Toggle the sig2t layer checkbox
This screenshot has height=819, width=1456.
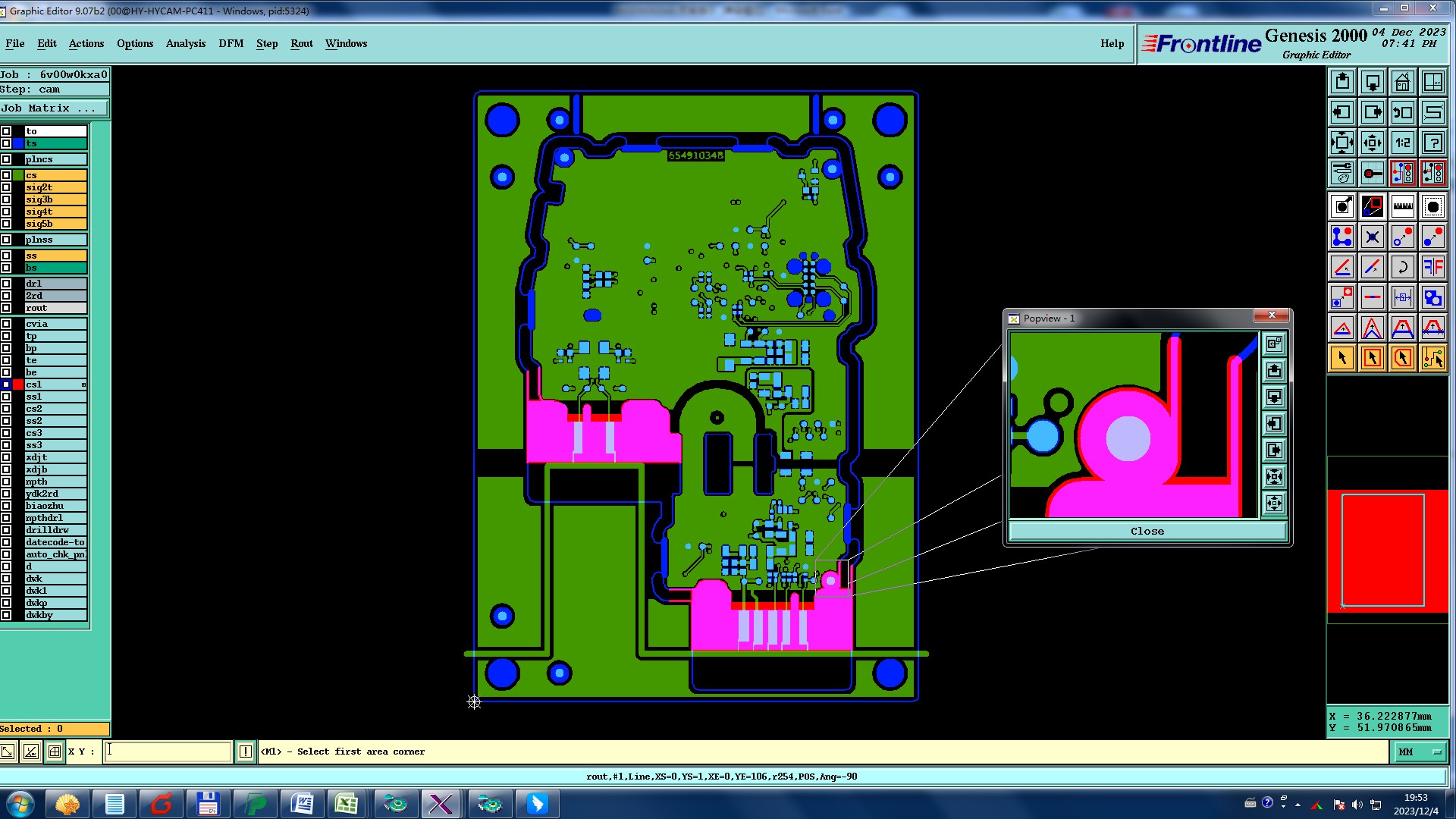(x=6, y=187)
